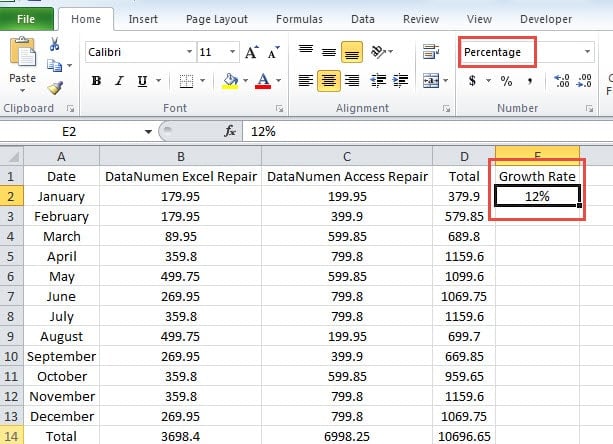Open the Number dialog launcher
Image resolution: width=613 pixels, height=444 pixels.
[589, 109]
